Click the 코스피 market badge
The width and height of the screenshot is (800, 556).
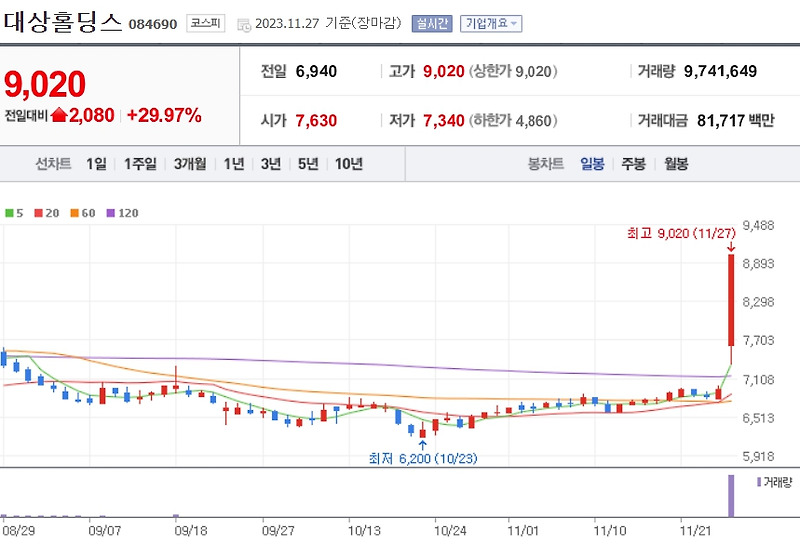(206, 23)
